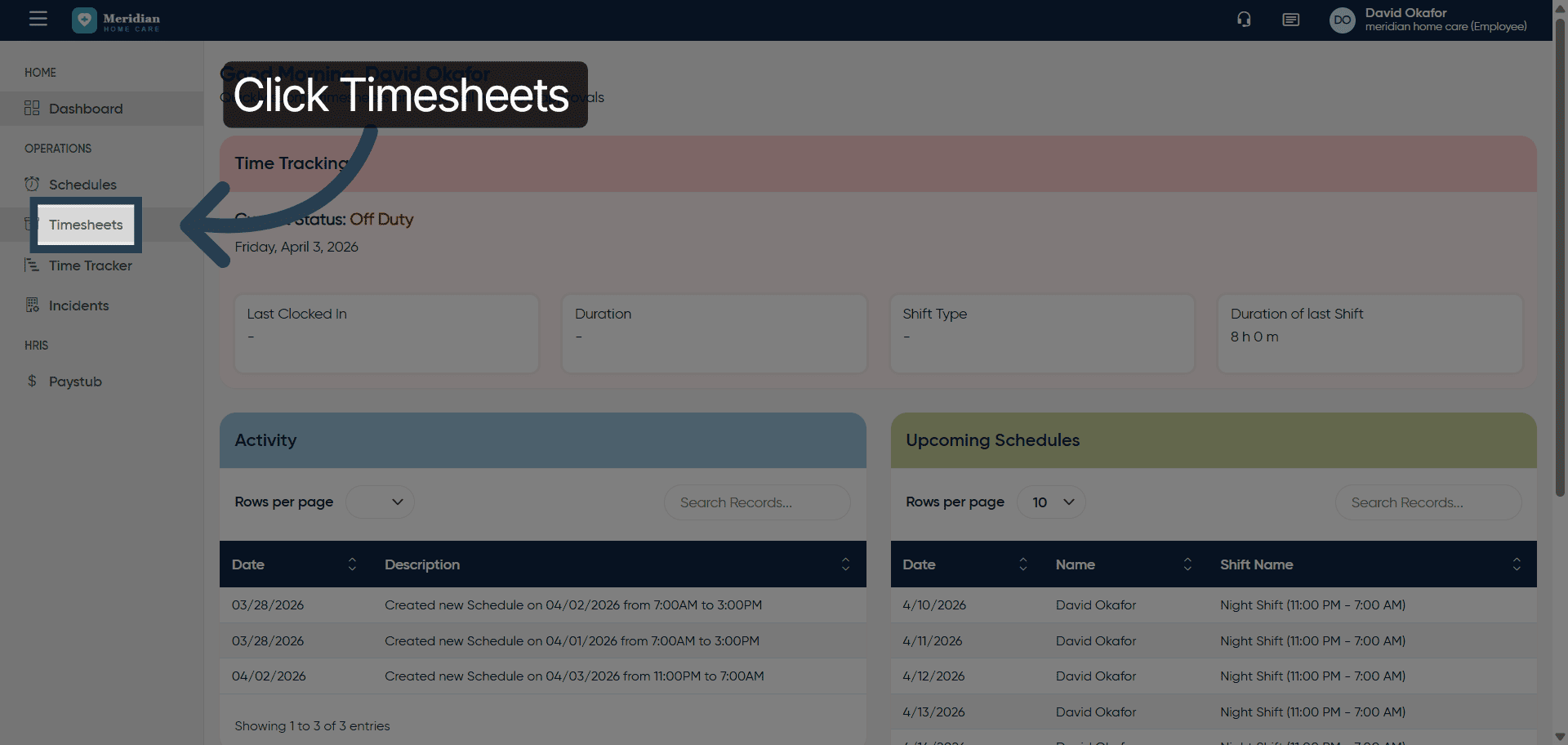Sort Activity table by Description column
The width and height of the screenshot is (1568, 745).
845,564
